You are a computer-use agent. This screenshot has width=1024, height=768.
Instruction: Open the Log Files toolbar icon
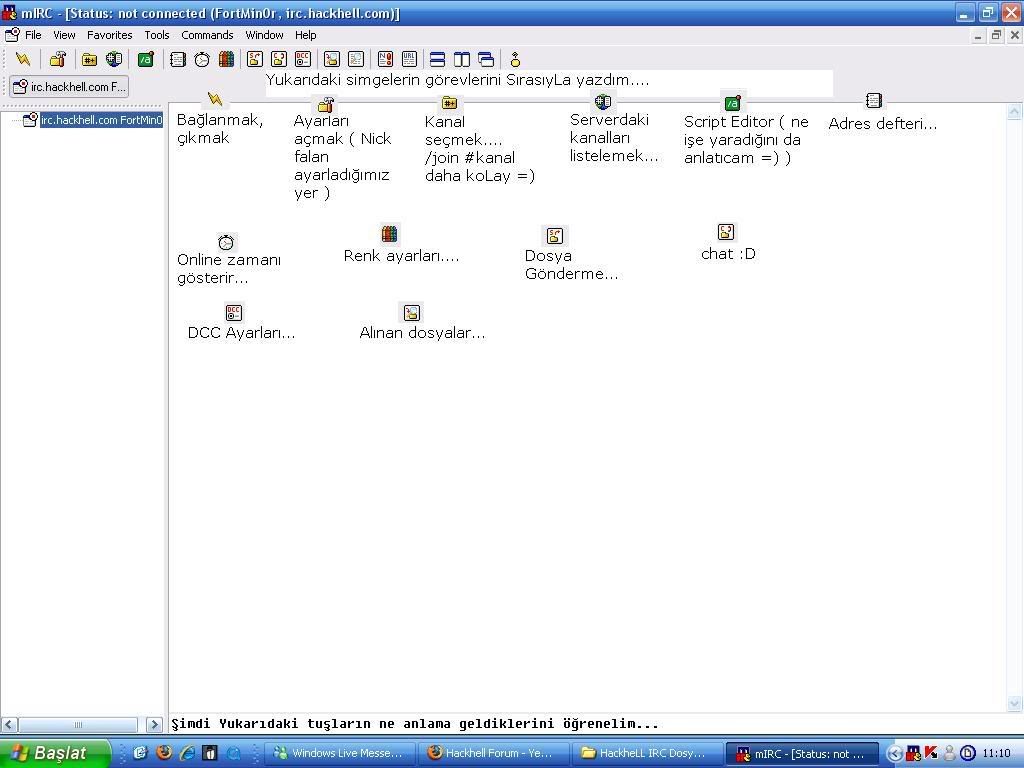[x=356, y=59]
